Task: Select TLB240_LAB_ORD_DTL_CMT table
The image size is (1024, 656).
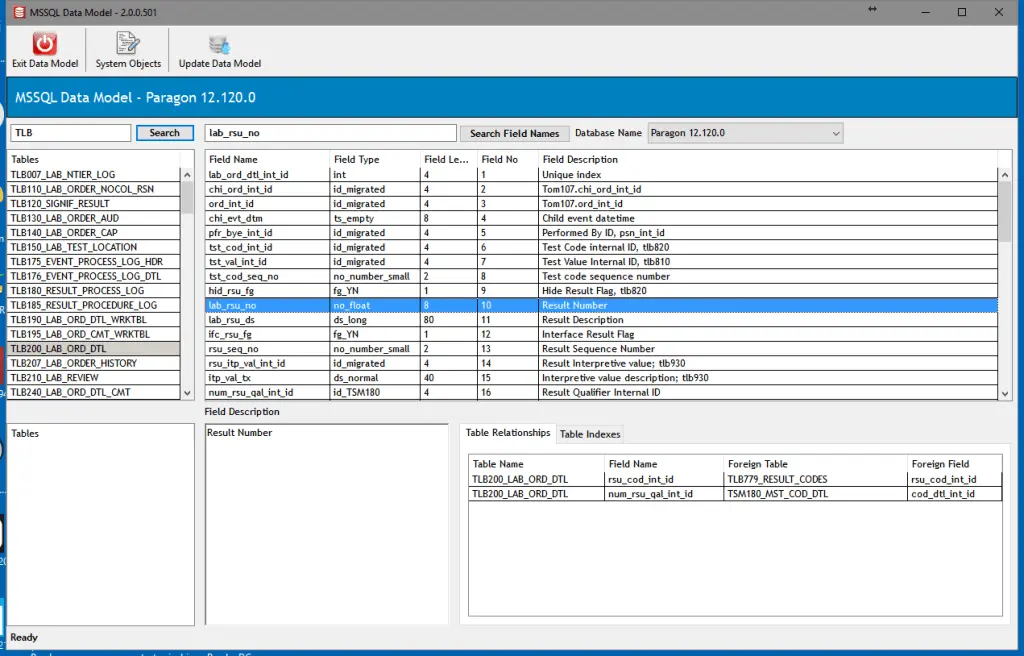Action: click(x=94, y=393)
